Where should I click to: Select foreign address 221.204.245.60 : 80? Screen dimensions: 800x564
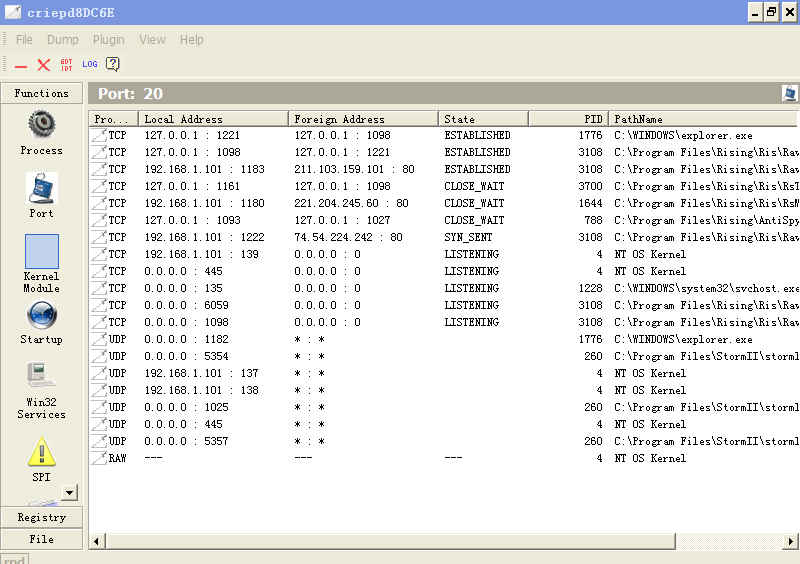(x=351, y=203)
